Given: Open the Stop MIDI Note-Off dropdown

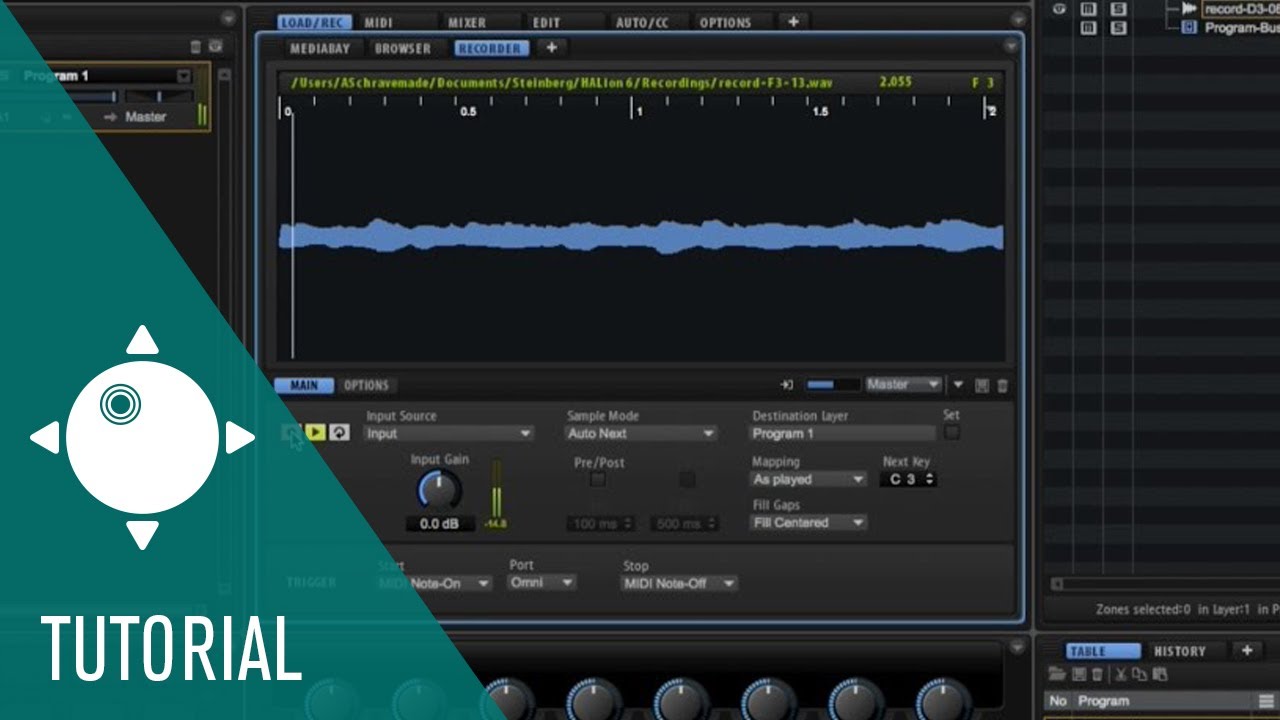Looking at the screenshot, I should click(680, 583).
